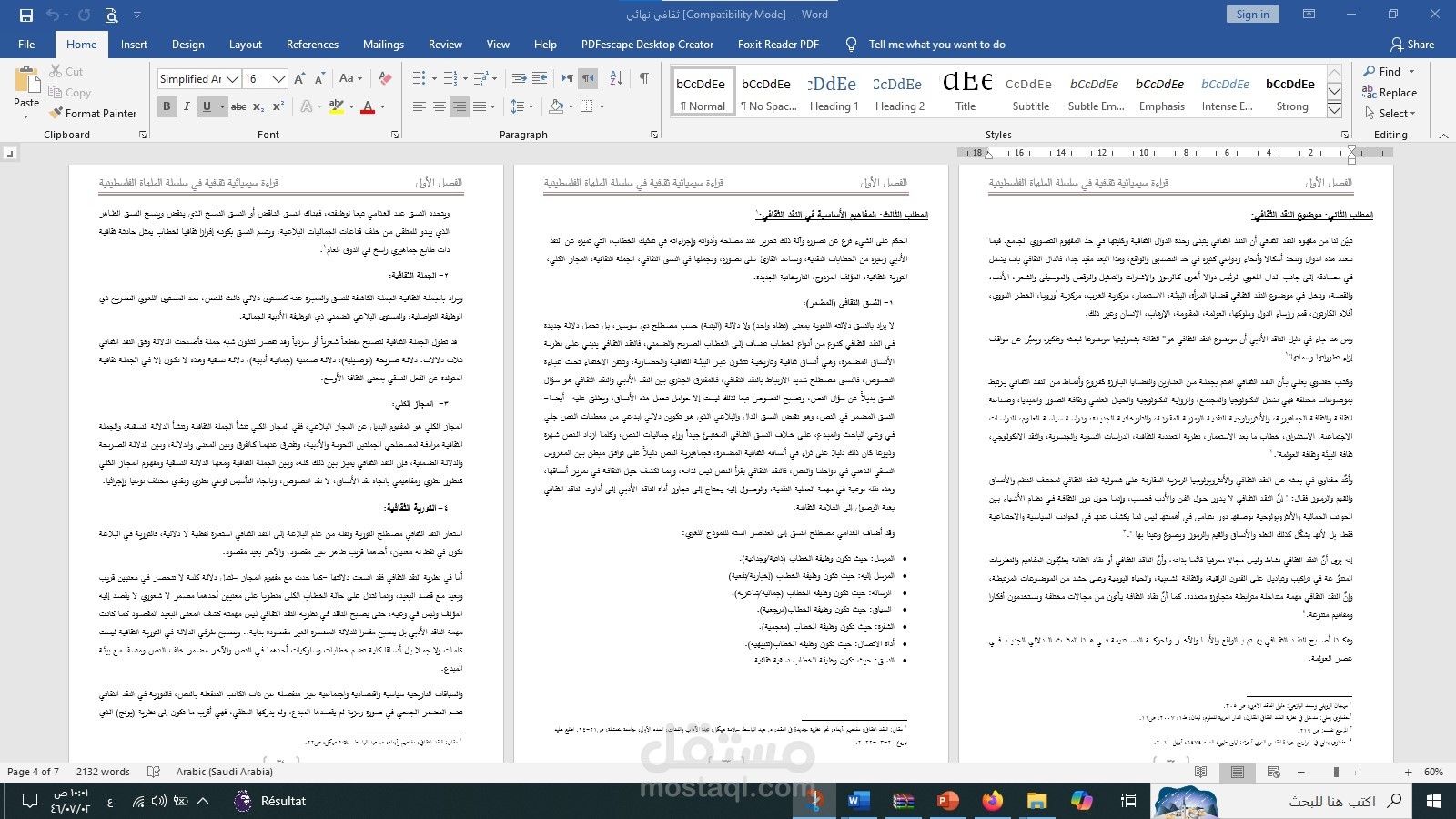1456x819 pixels.
Task: Toggle Bold formatting
Action: click(167, 106)
